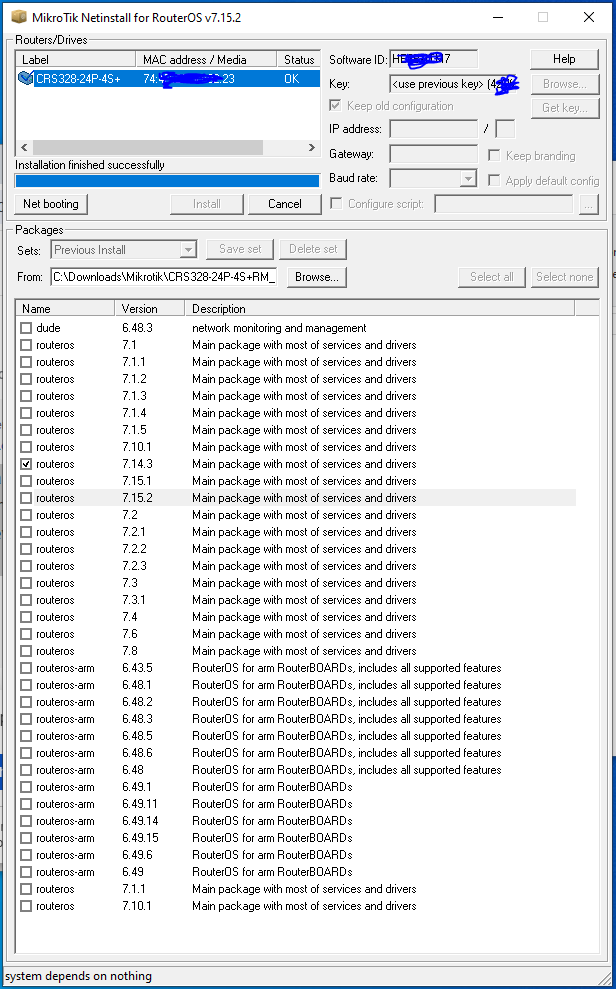Check the routeros 7.3.1 checkbox
This screenshot has width=616, height=989.
pyautogui.click(x=25, y=600)
